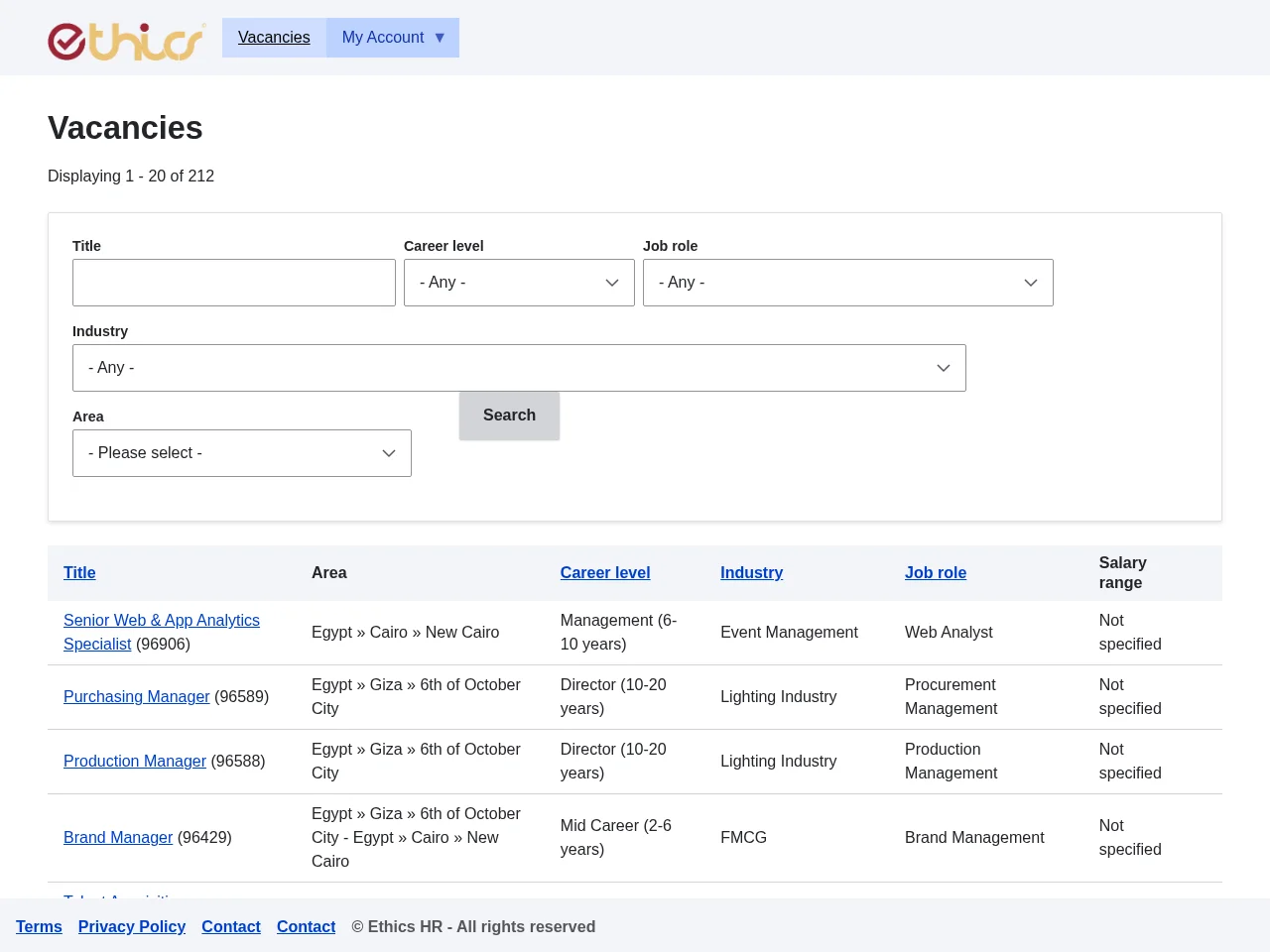Focus the Title search field
Viewport: 1270px width, 952px height.
234,283
